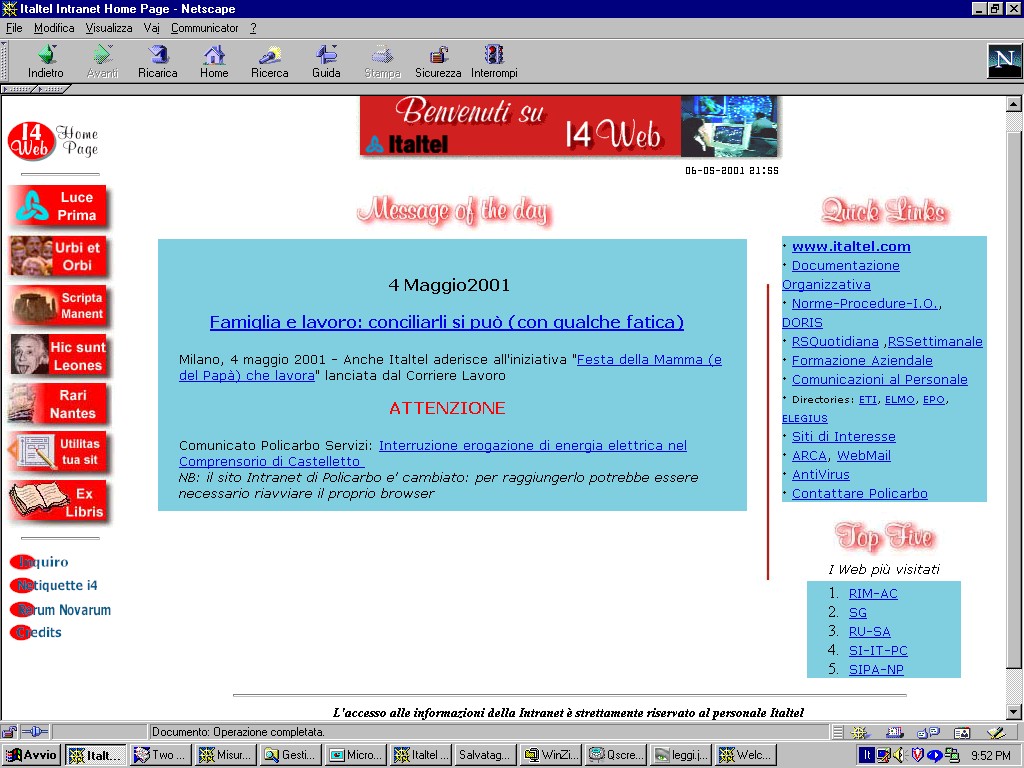Click the taskbar clock showing 9:52 PM
Screen dimensions: 1024x768
coord(990,756)
